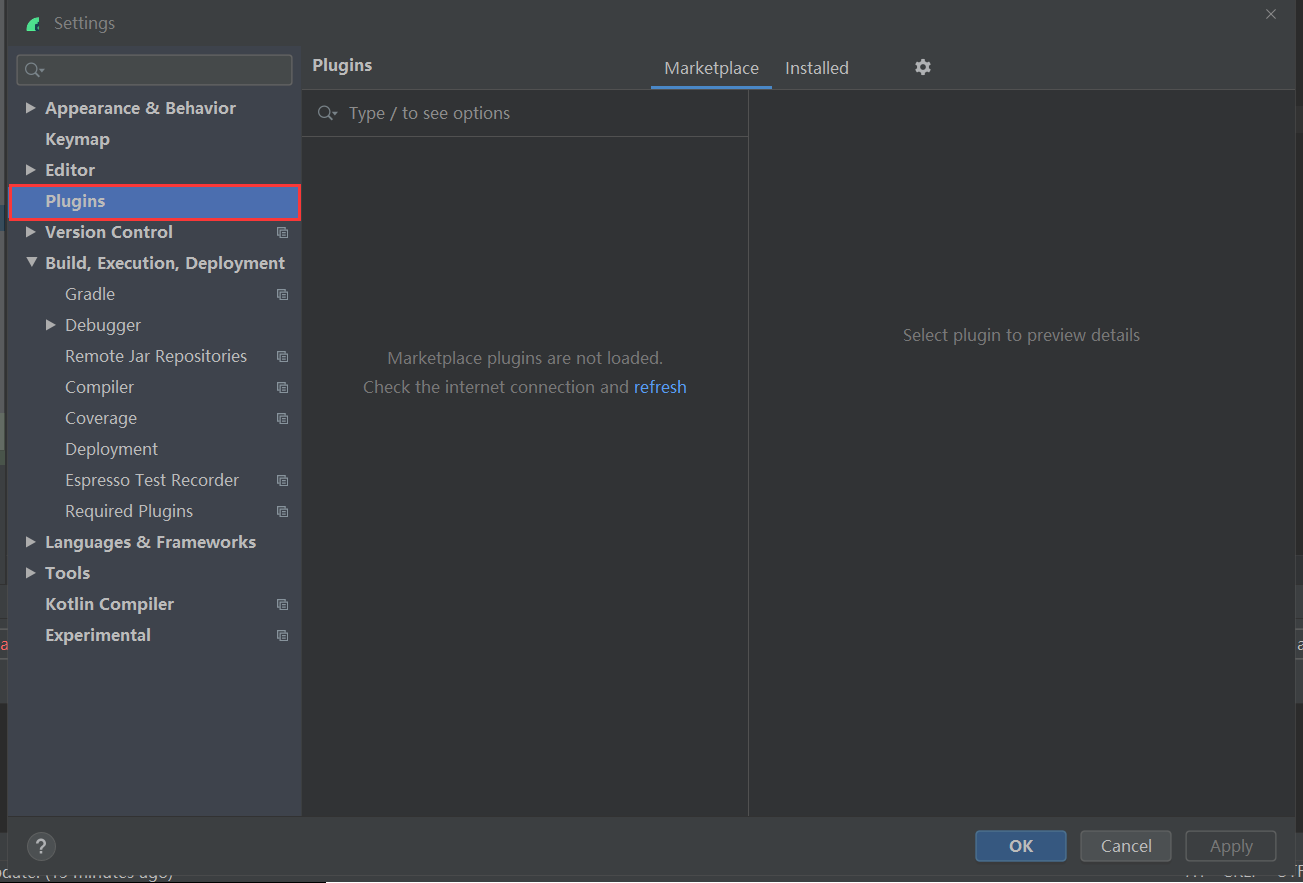The image size is (1303, 883).
Task: Click the config icon next to Required Plugins
Action: click(282, 511)
